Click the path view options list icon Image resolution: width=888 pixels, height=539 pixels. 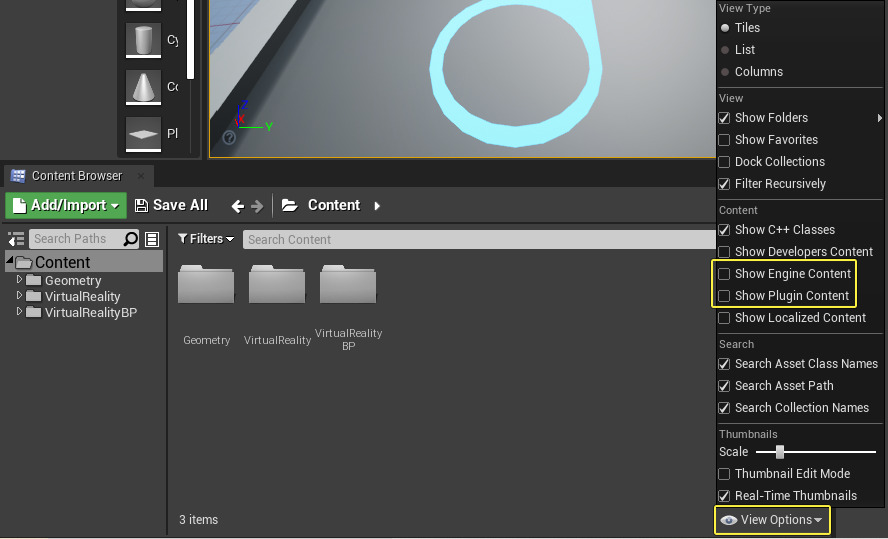152,239
